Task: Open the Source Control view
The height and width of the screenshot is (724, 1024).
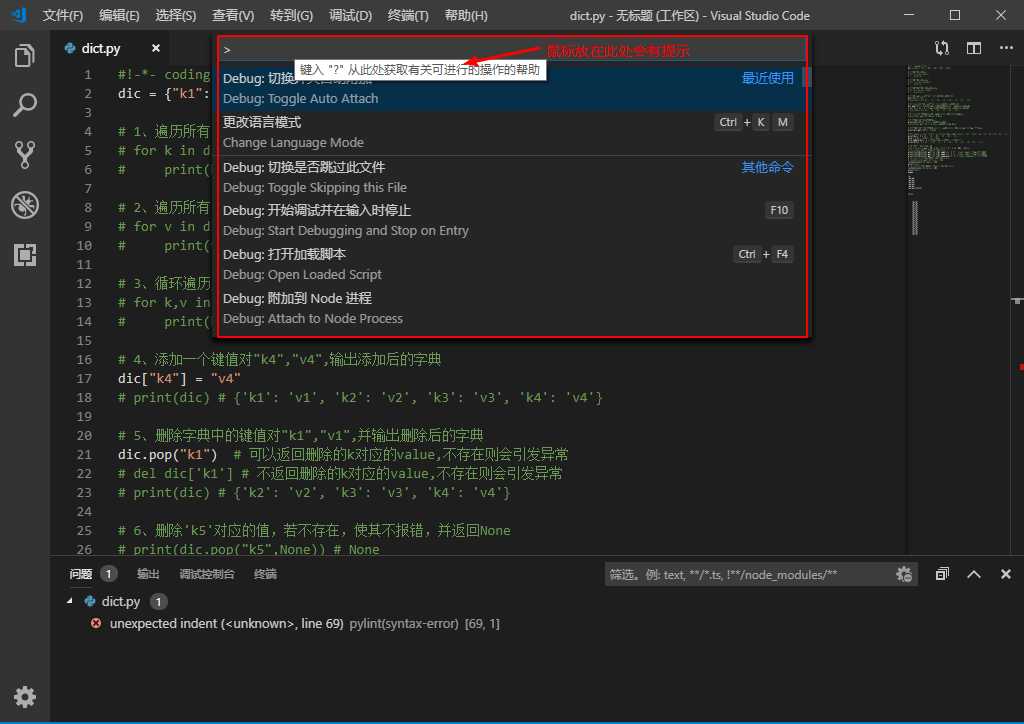Action: 24,155
